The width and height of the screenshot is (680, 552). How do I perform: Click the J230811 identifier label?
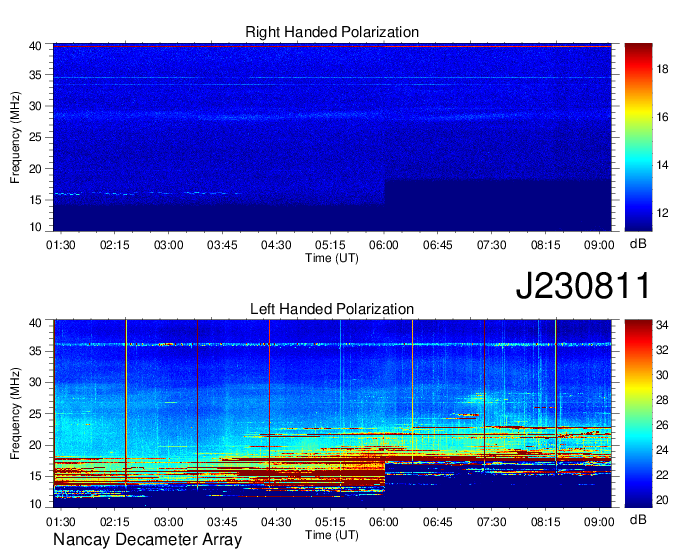[x=583, y=285]
